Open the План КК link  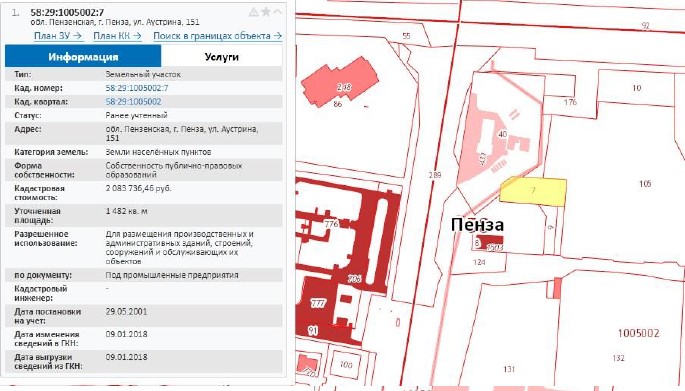[x=117, y=36]
